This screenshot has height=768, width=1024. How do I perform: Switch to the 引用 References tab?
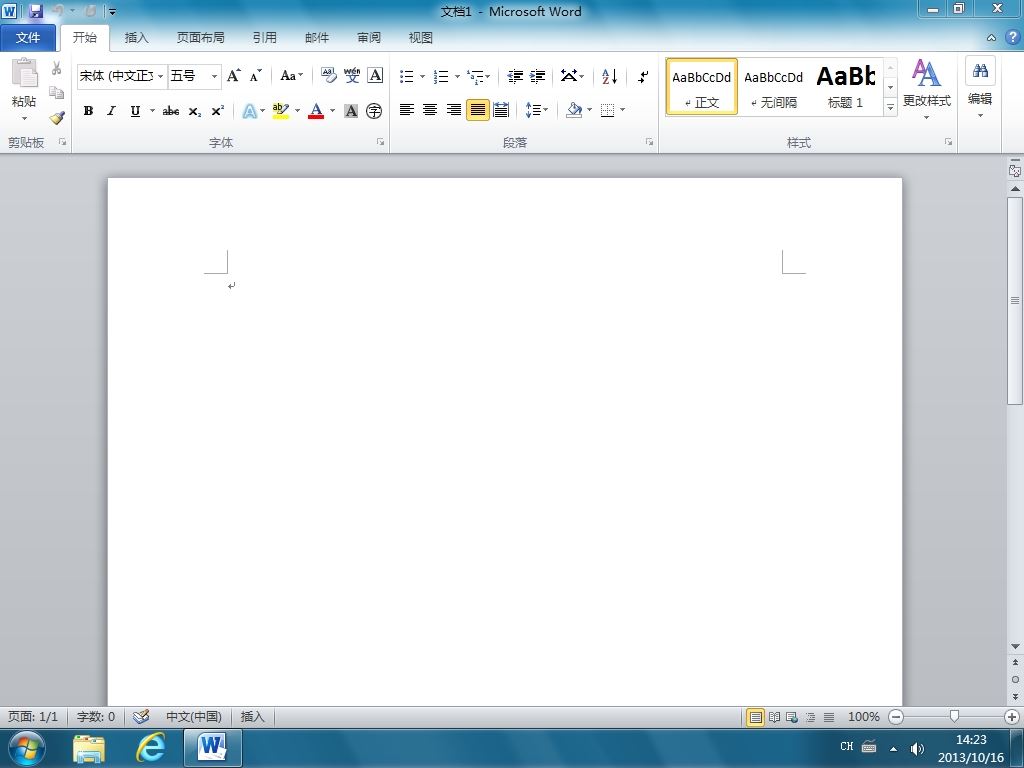click(264, 38)
